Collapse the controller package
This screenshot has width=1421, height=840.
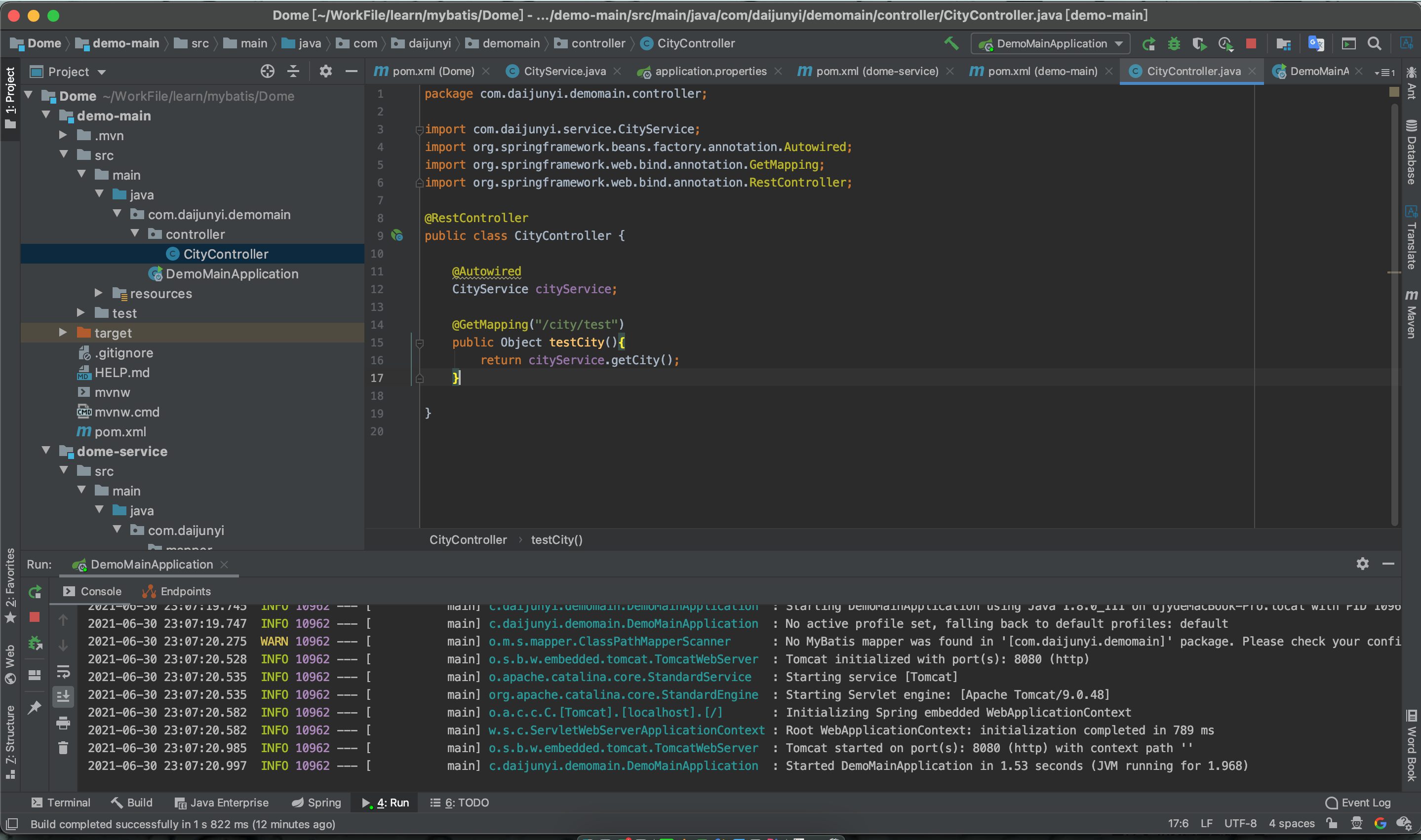tap(135, 233)
